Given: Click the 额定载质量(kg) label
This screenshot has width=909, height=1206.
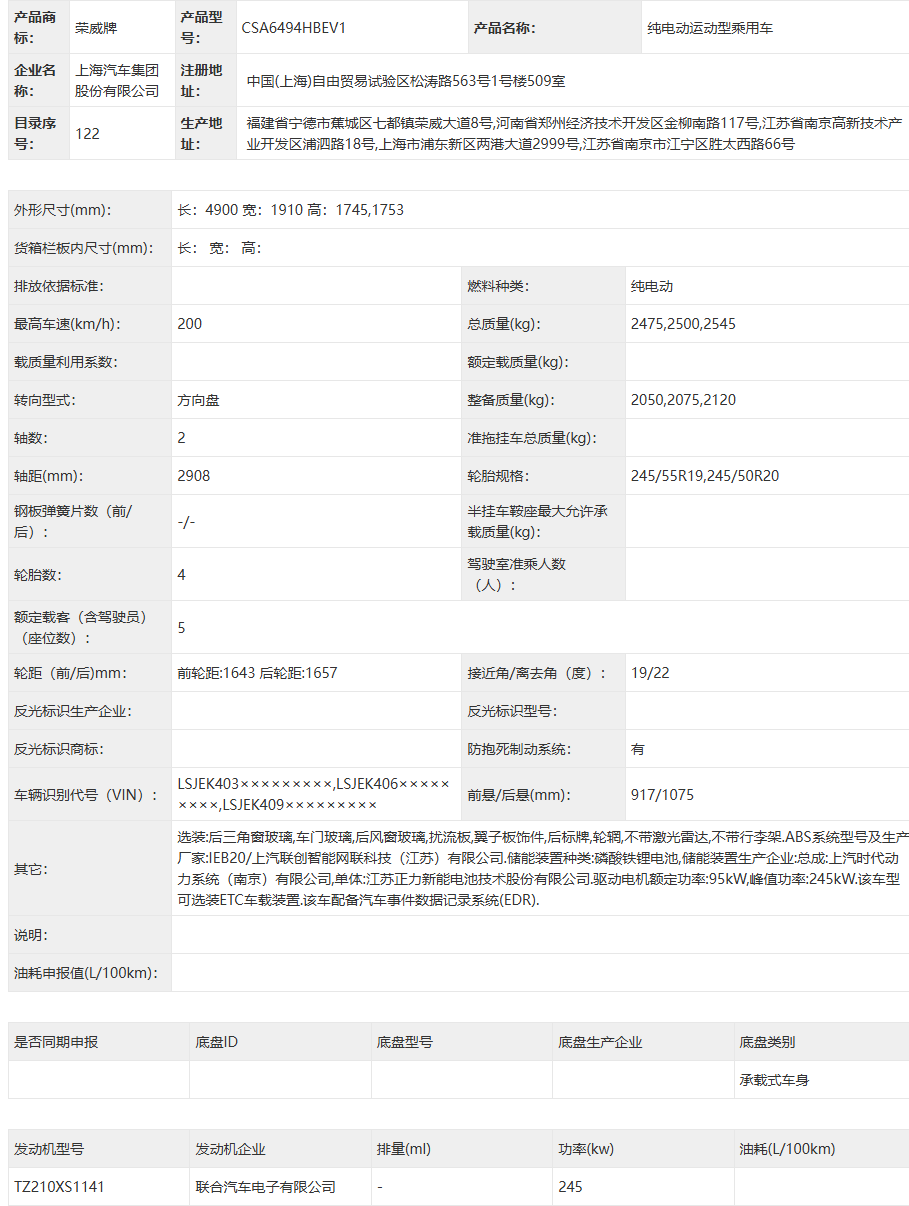Looking at the screenshot, I should pos(518,362).
